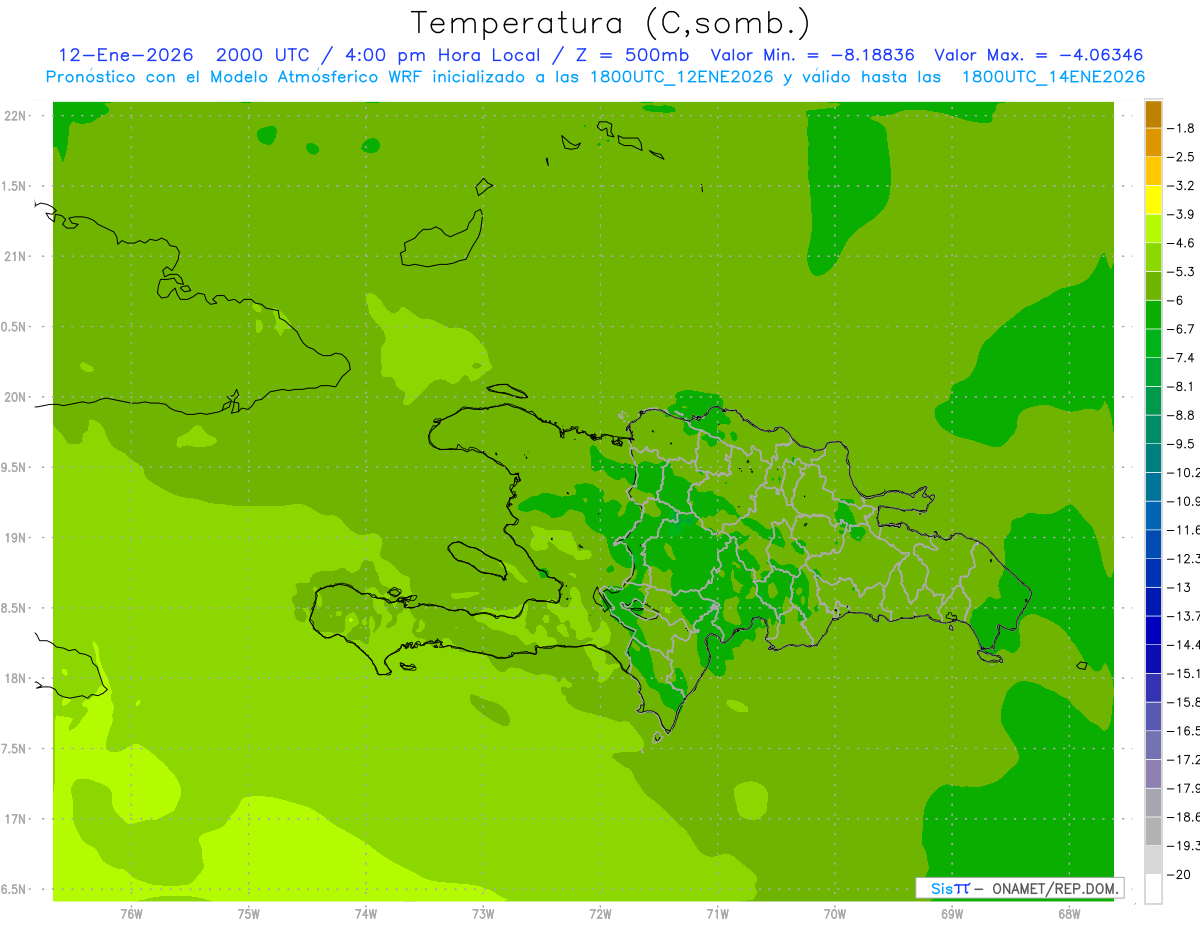The height and width of the screenshot is (927, 1200).
Task: Click the -8.1 colorbar value
Action: click(x=1181, y=386)
